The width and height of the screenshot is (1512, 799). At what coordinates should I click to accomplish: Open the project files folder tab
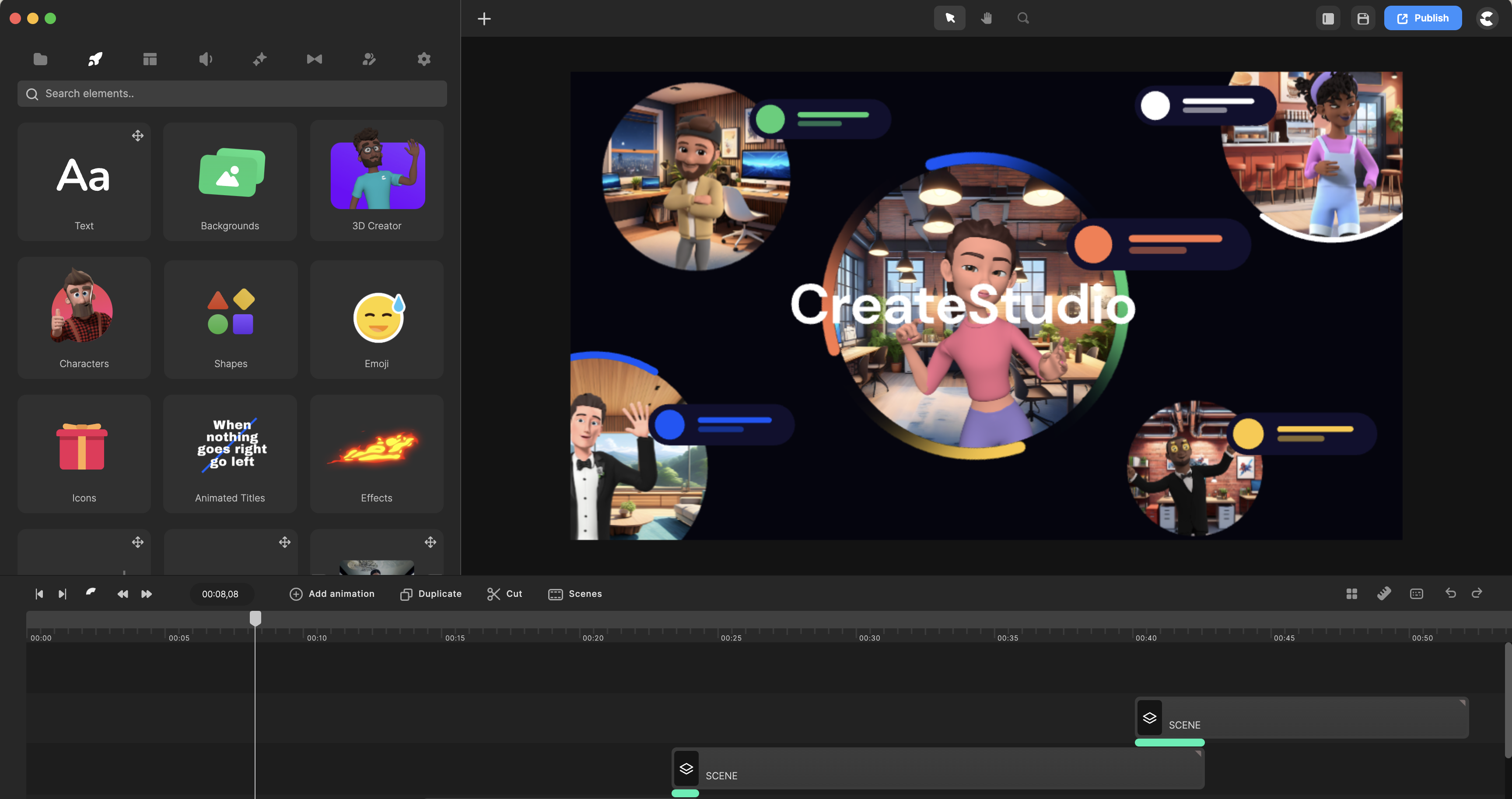[41, 59]
